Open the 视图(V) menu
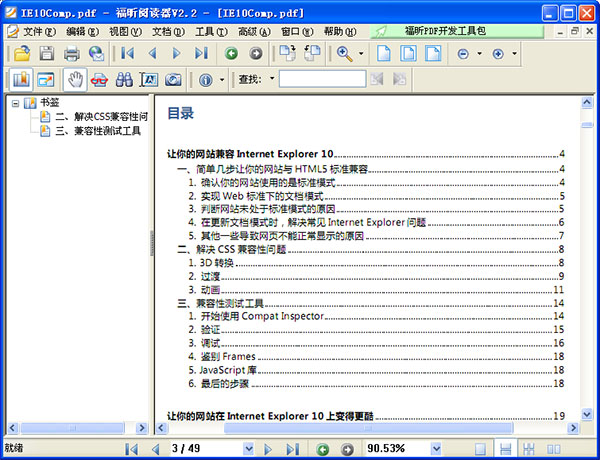Viewport: 600px width, 460px height. 125,31
